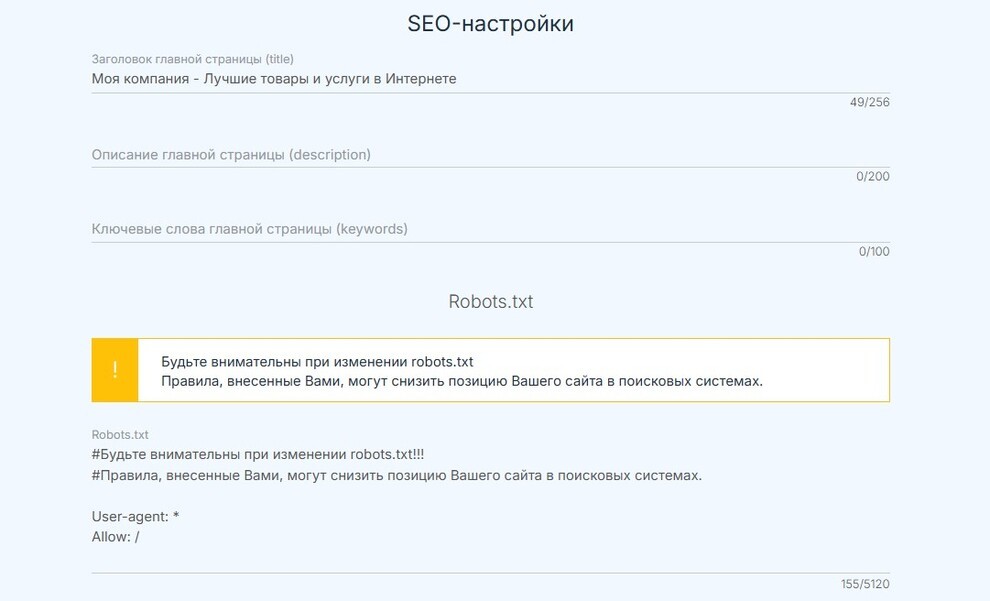Image resolution: width=990 pixels, height=601 pixels.
Task: Click the small Robots.txt field label
Action: (120, 435)
